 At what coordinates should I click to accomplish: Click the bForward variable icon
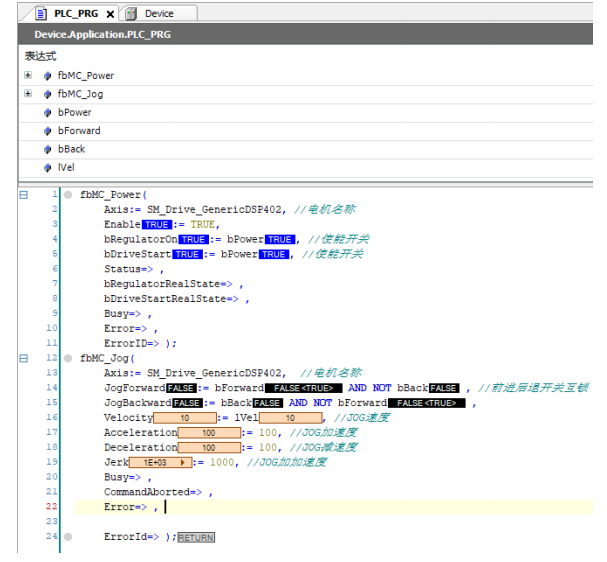(48, 131)
